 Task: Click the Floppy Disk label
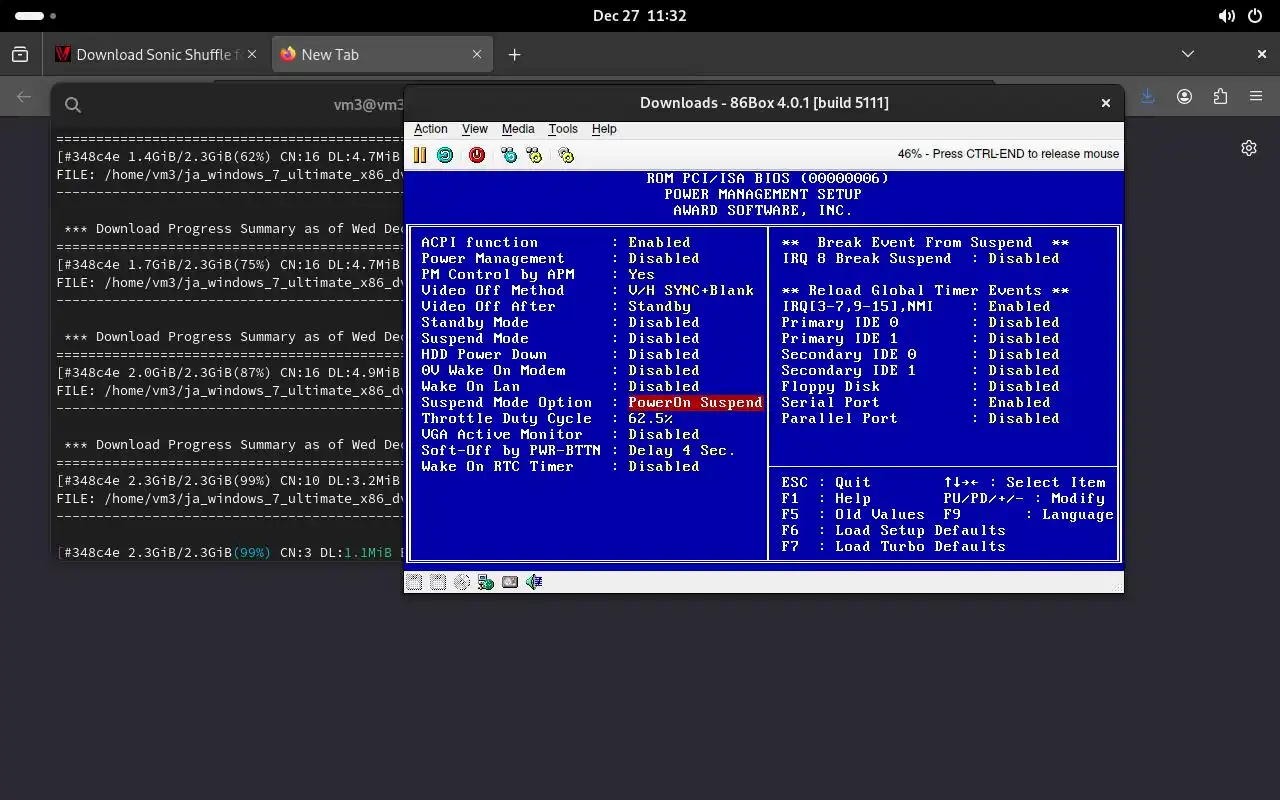point(831,387)
